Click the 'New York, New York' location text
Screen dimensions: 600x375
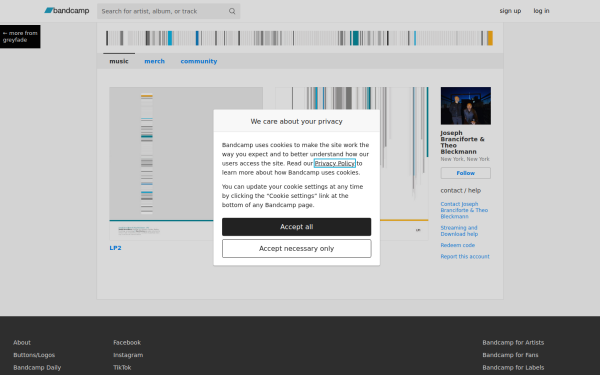click(465, 159)
